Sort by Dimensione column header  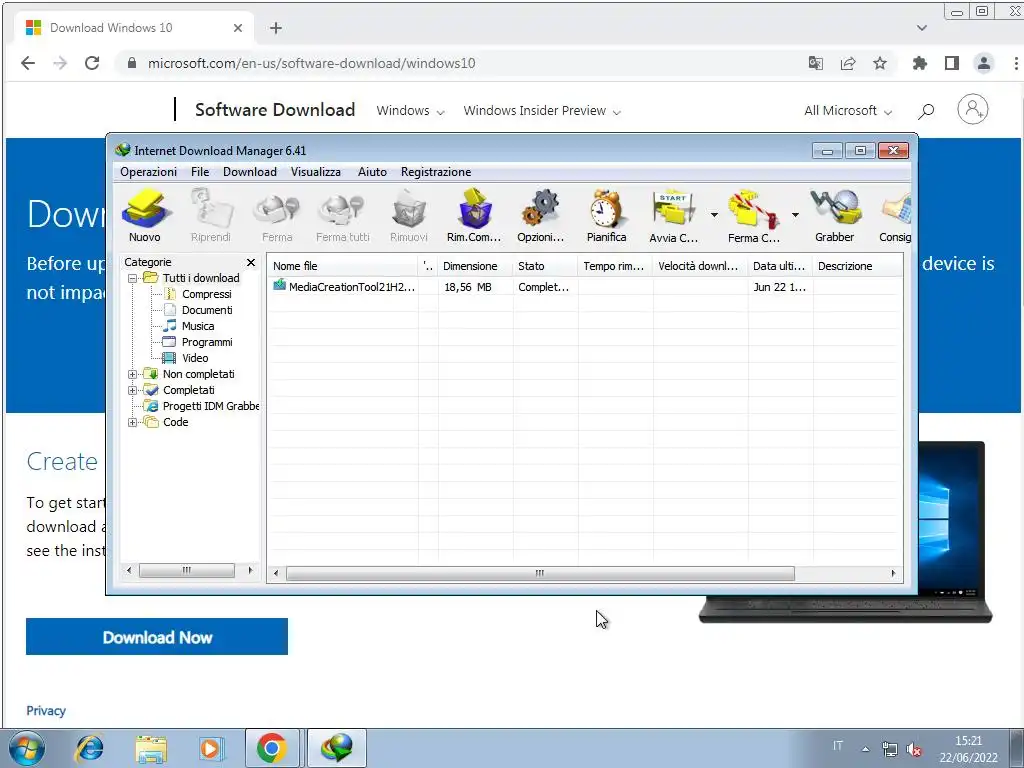(475, 266)
